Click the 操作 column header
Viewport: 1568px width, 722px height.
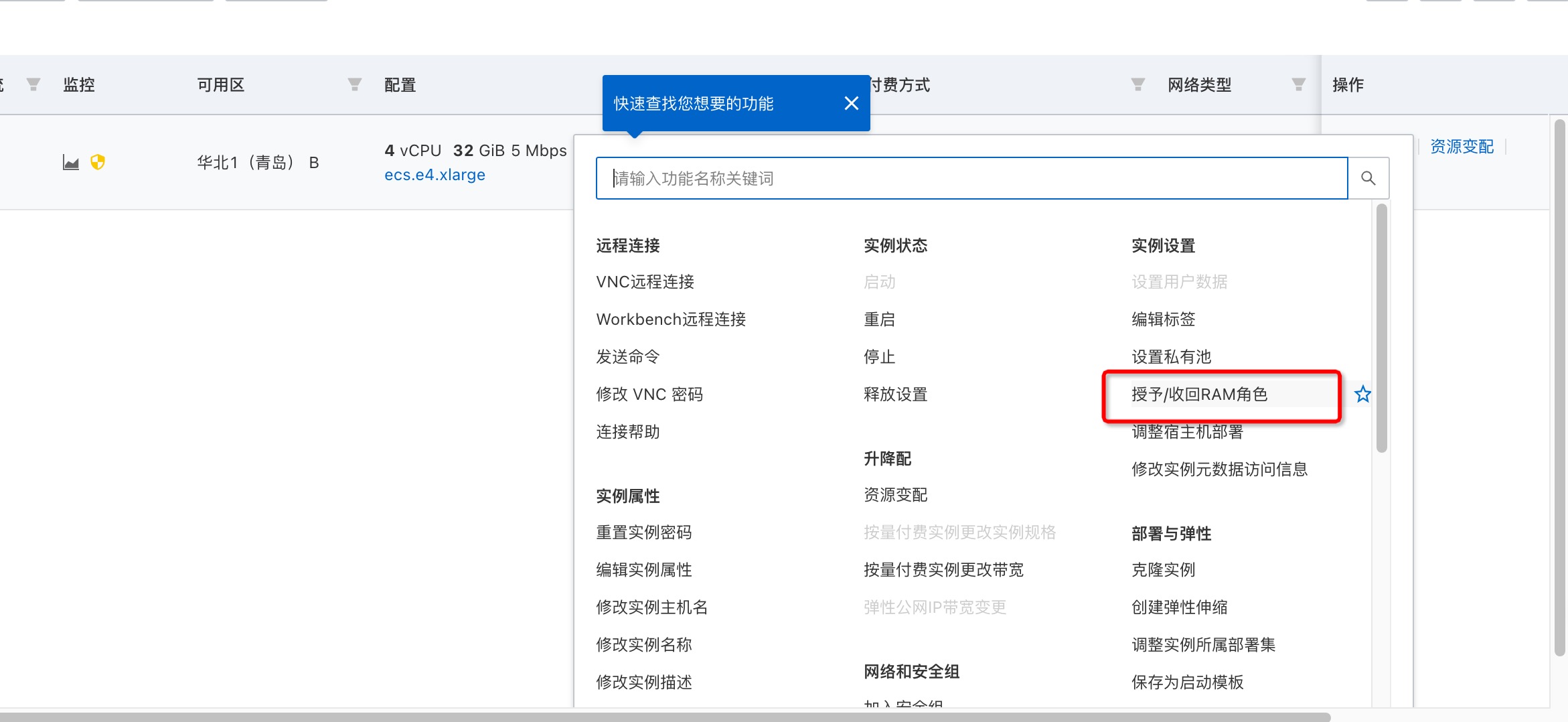[1348, 85]
